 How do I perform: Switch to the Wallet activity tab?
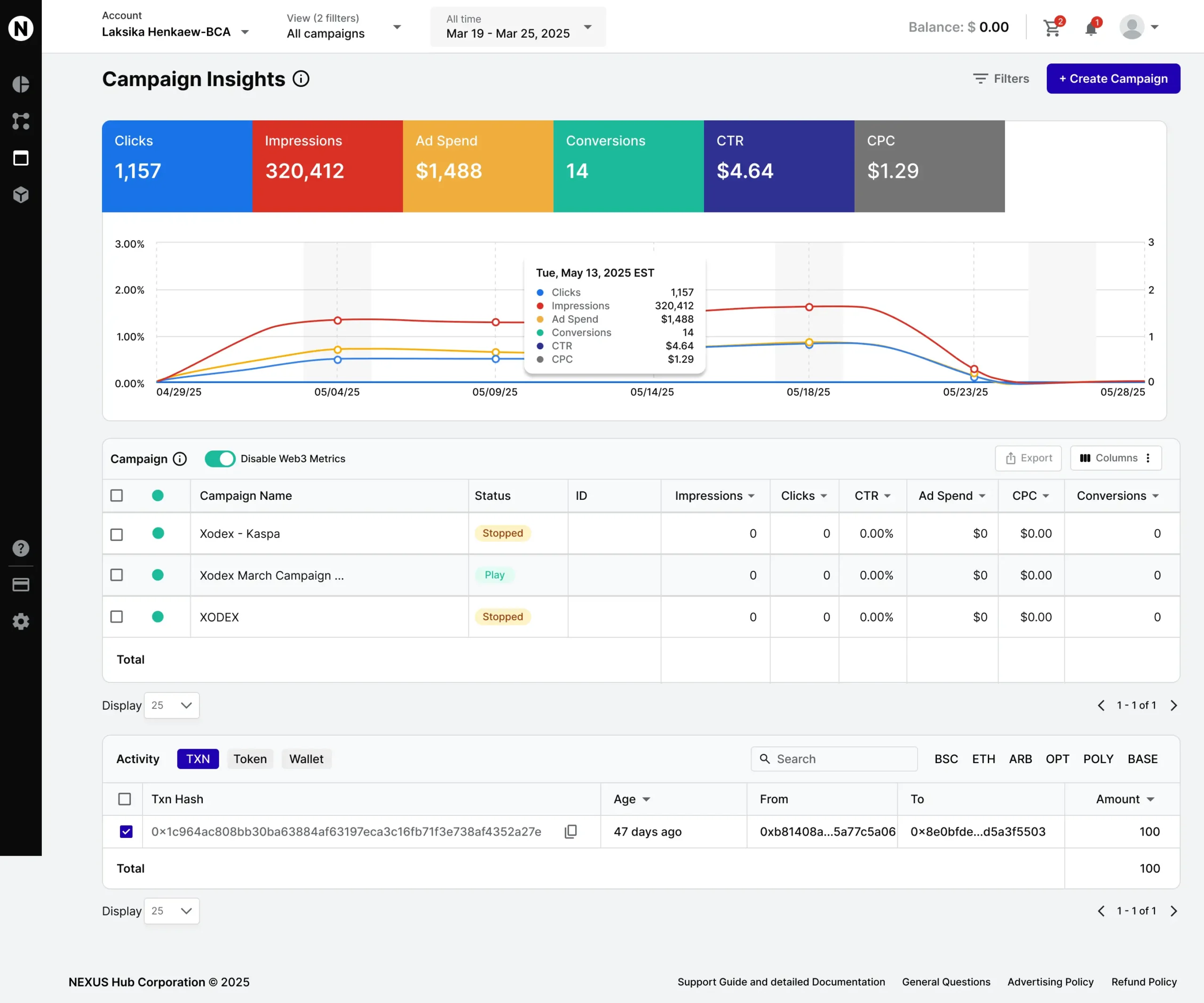306,759
